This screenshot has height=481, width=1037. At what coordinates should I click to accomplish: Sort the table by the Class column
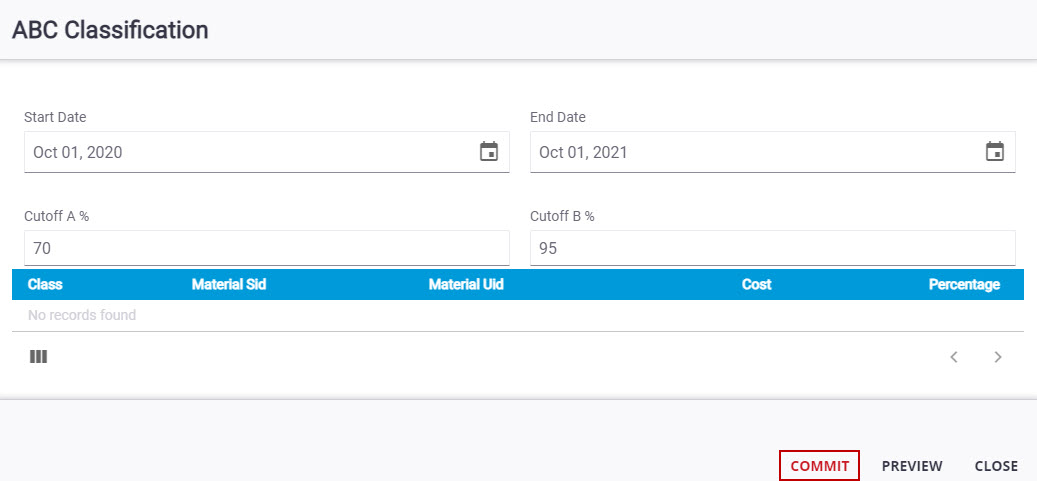[x=45, y=284]
